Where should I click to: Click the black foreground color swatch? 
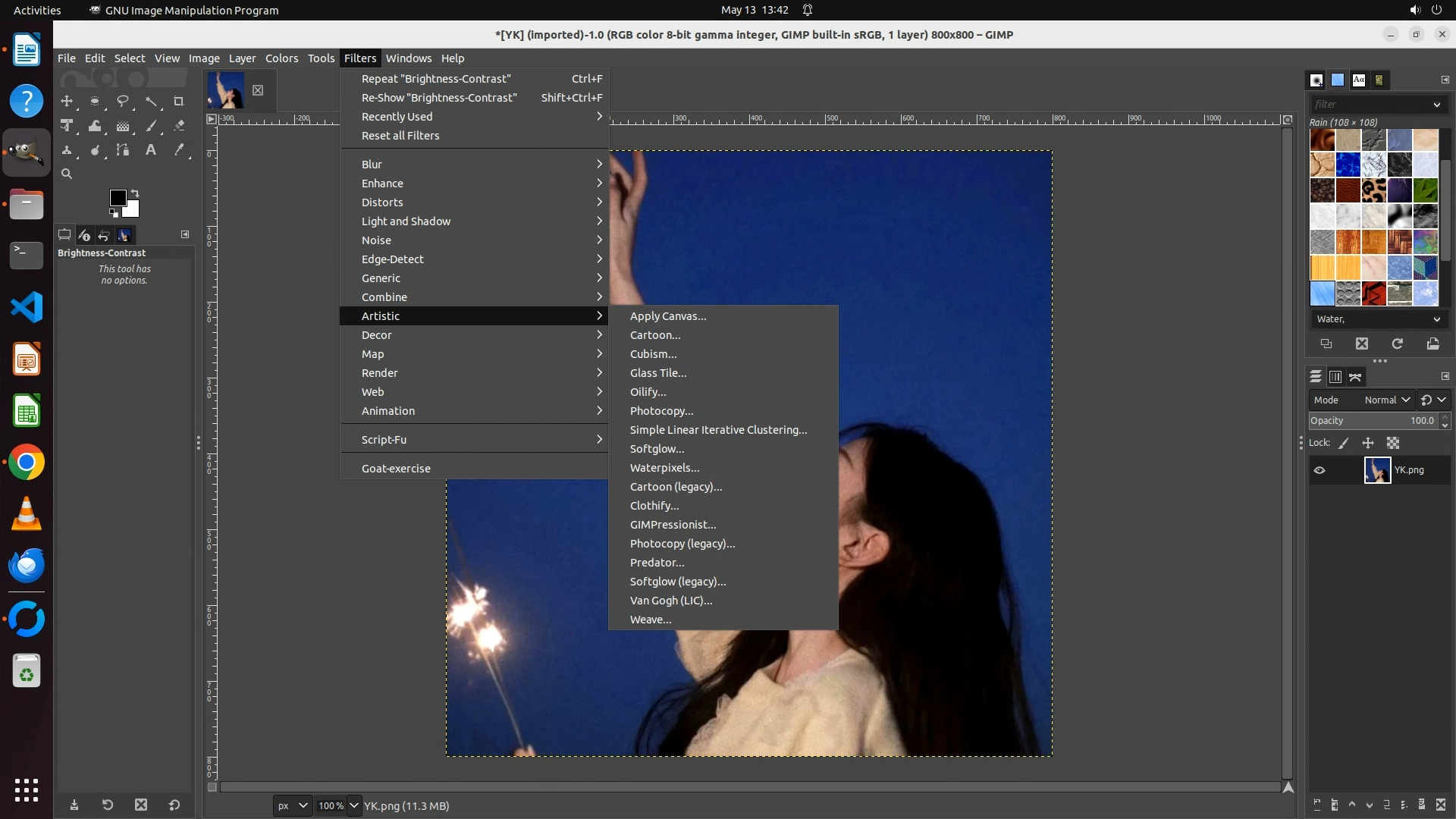[118, 198]
